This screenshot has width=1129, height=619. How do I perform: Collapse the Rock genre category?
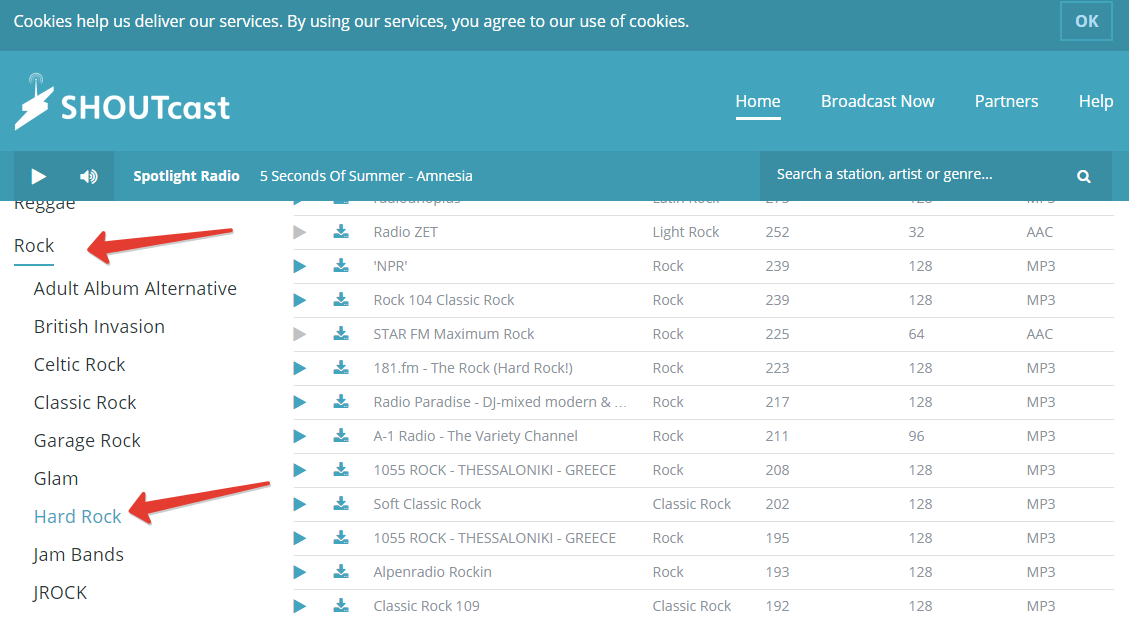34,245
